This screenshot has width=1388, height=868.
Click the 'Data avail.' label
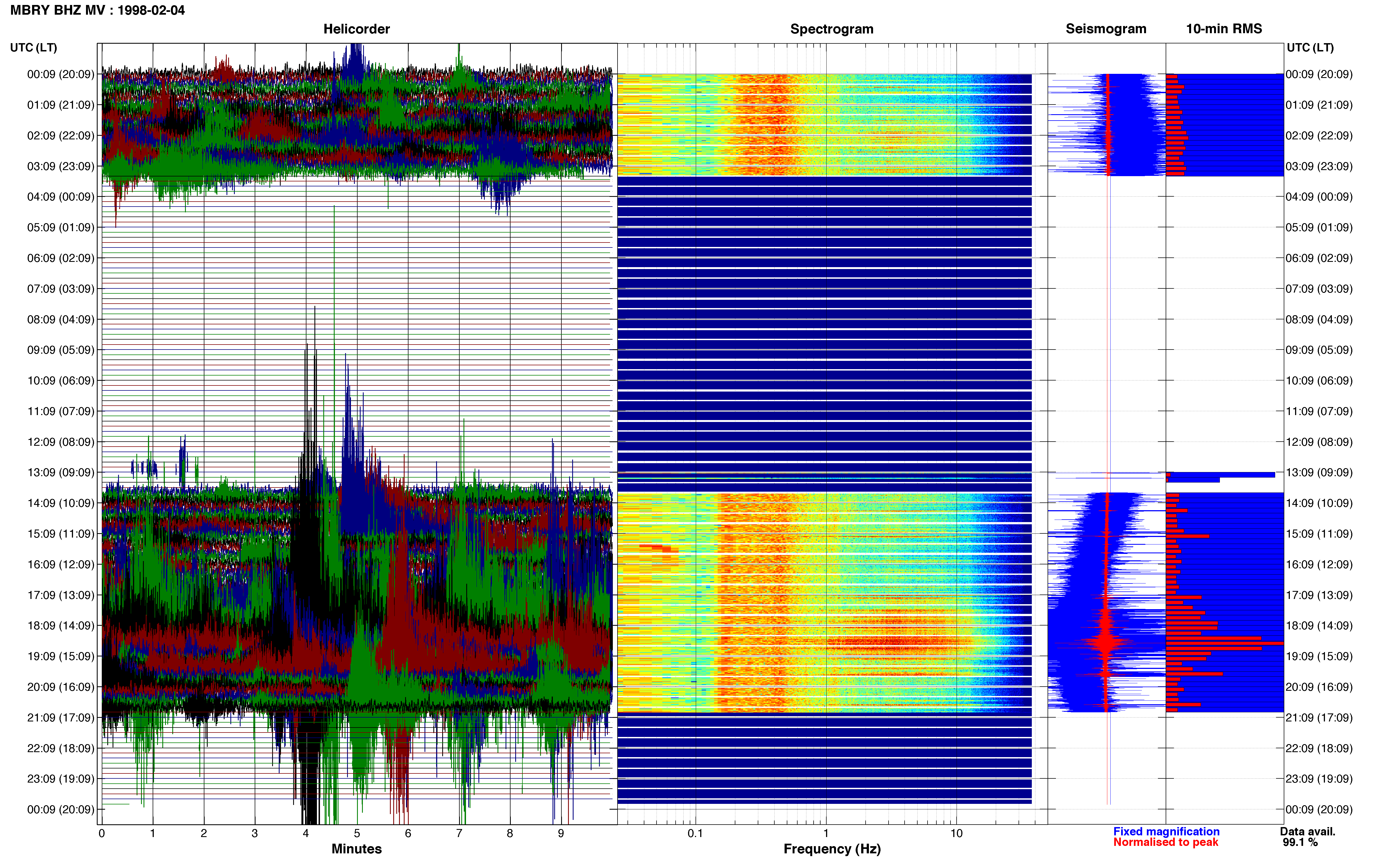[1308, 832]
